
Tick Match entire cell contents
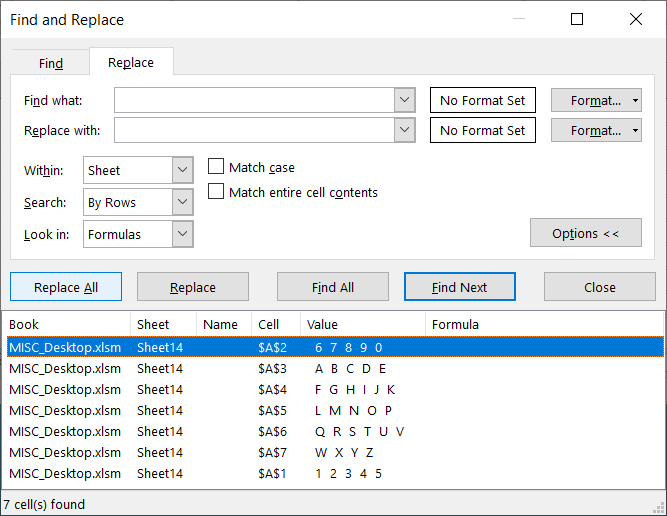click(215, 192)
